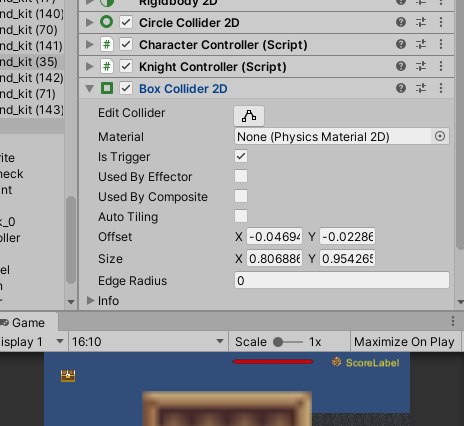Click the Circle Collider 2D component icon

pyautogui.click(x=107, y=22)
